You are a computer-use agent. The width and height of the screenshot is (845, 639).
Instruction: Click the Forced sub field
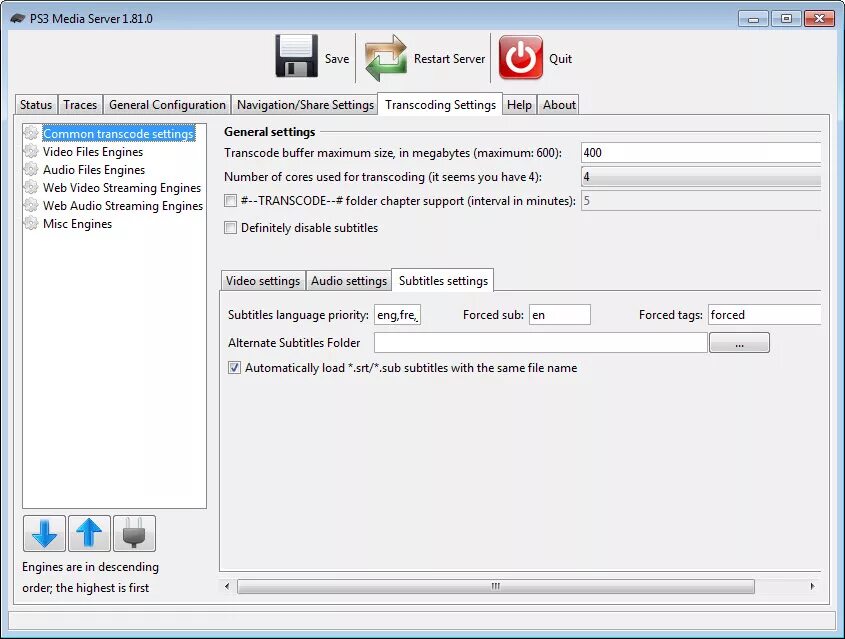pyautogui.click(x=559, y=315)
